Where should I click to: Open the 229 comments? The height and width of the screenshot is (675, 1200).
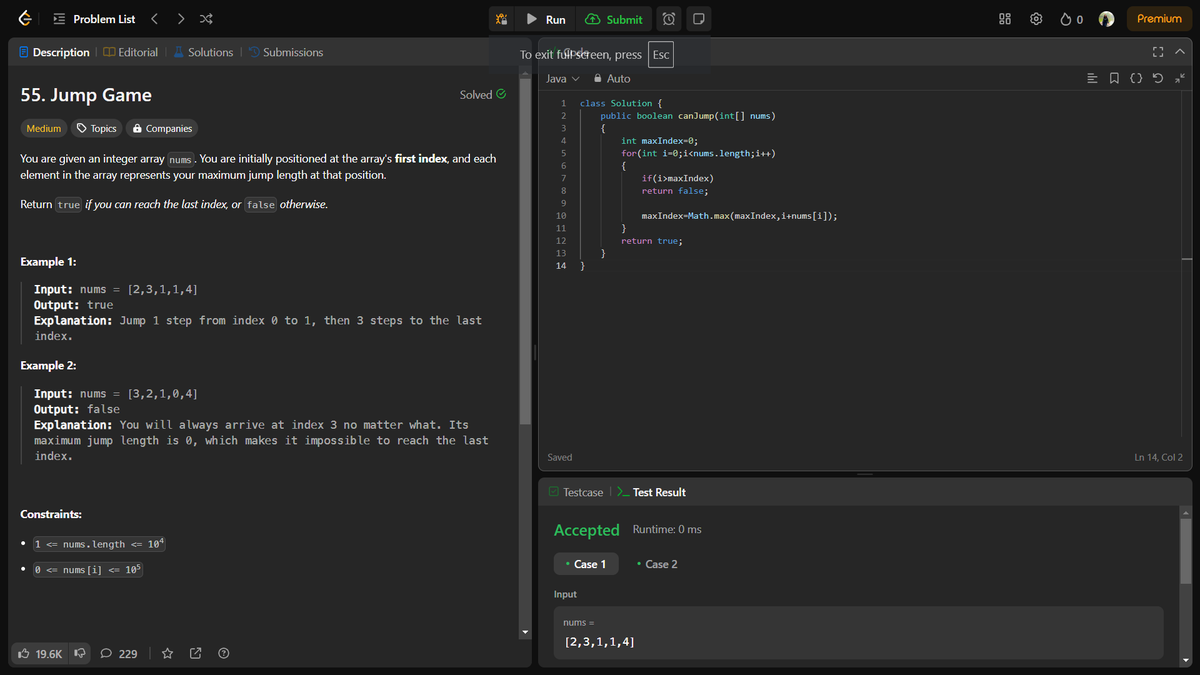click(x=119, y=654)
